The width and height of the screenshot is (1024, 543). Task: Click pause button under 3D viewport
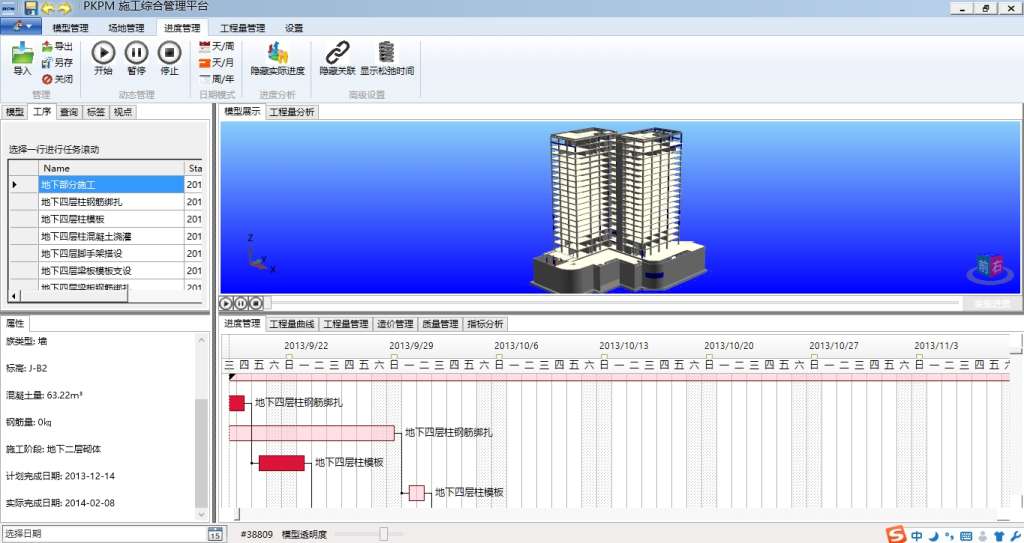click(241, 303)
